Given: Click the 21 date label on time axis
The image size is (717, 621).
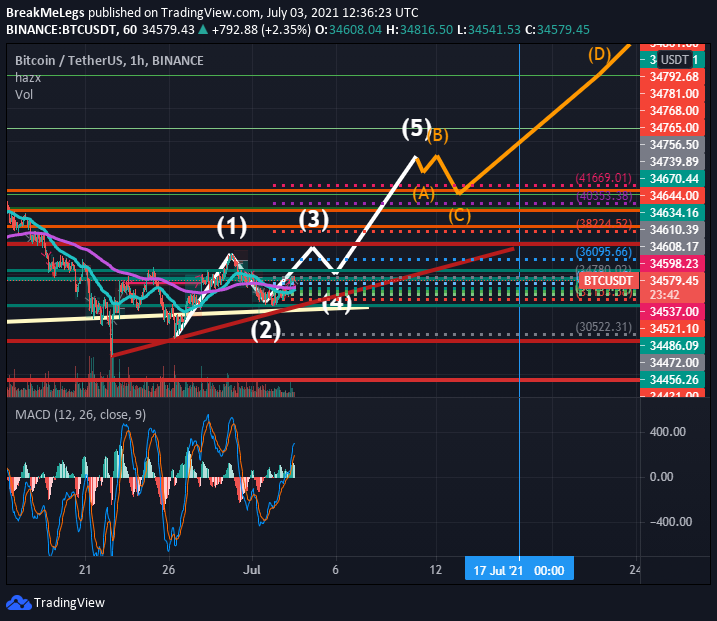Looking at the screenshot, I should coord(85,570).
